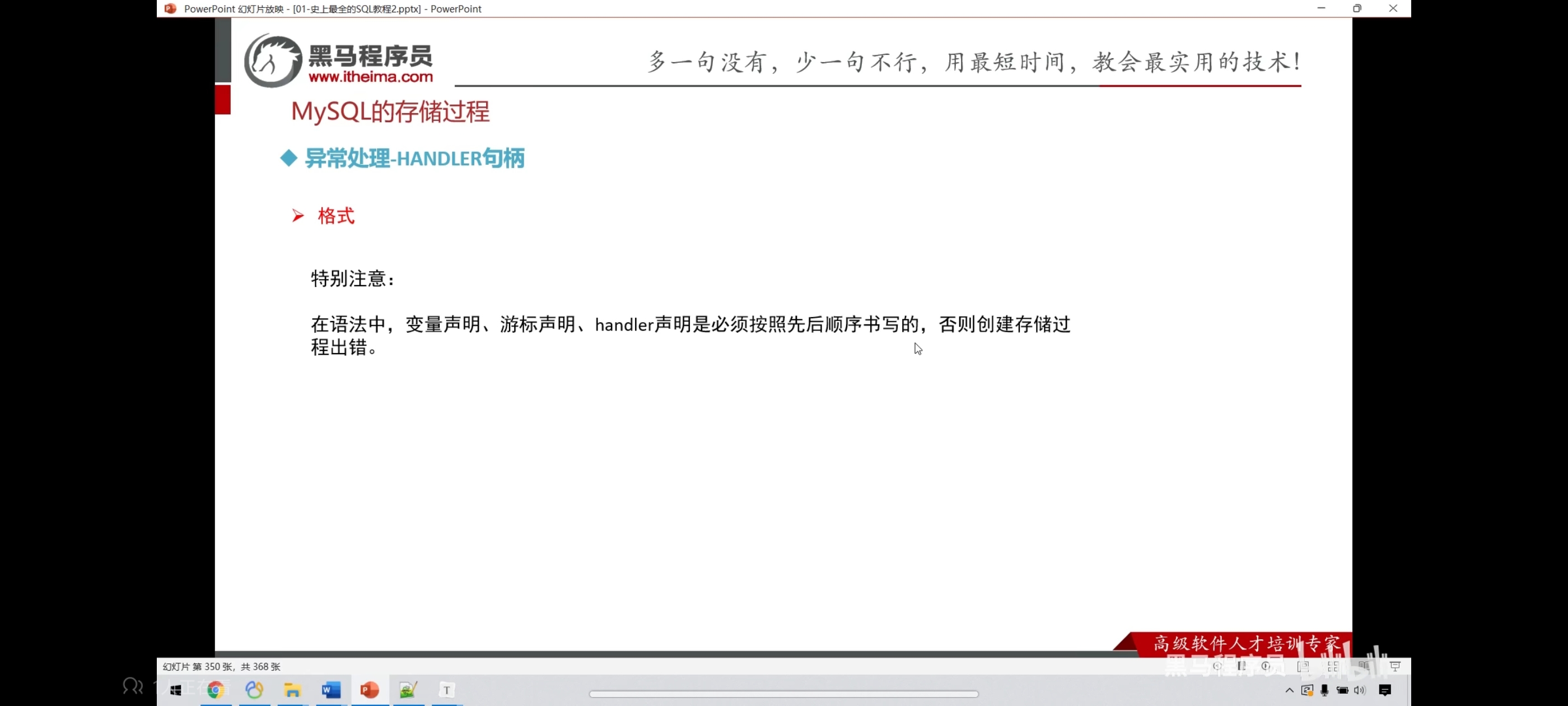Switch to Slide Sorter view icon

coord(1333,667)
